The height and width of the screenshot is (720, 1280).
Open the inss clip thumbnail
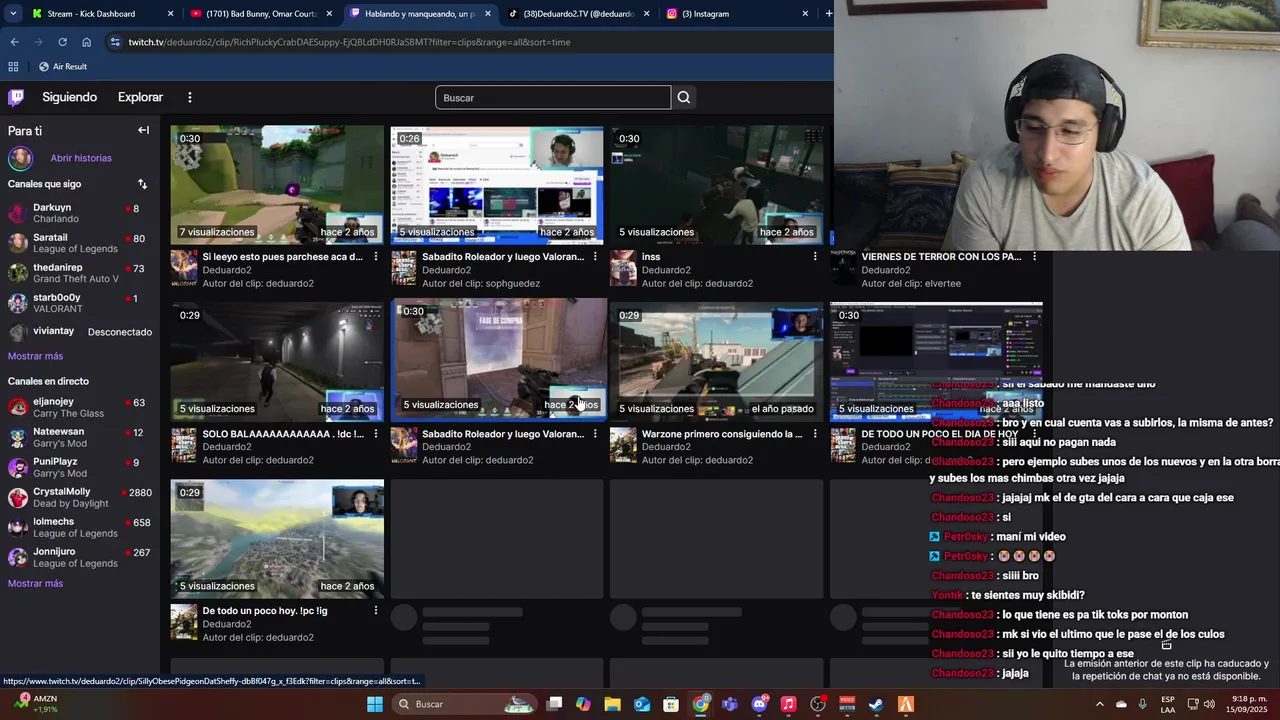pyautogui.click(x=717, y=184)
